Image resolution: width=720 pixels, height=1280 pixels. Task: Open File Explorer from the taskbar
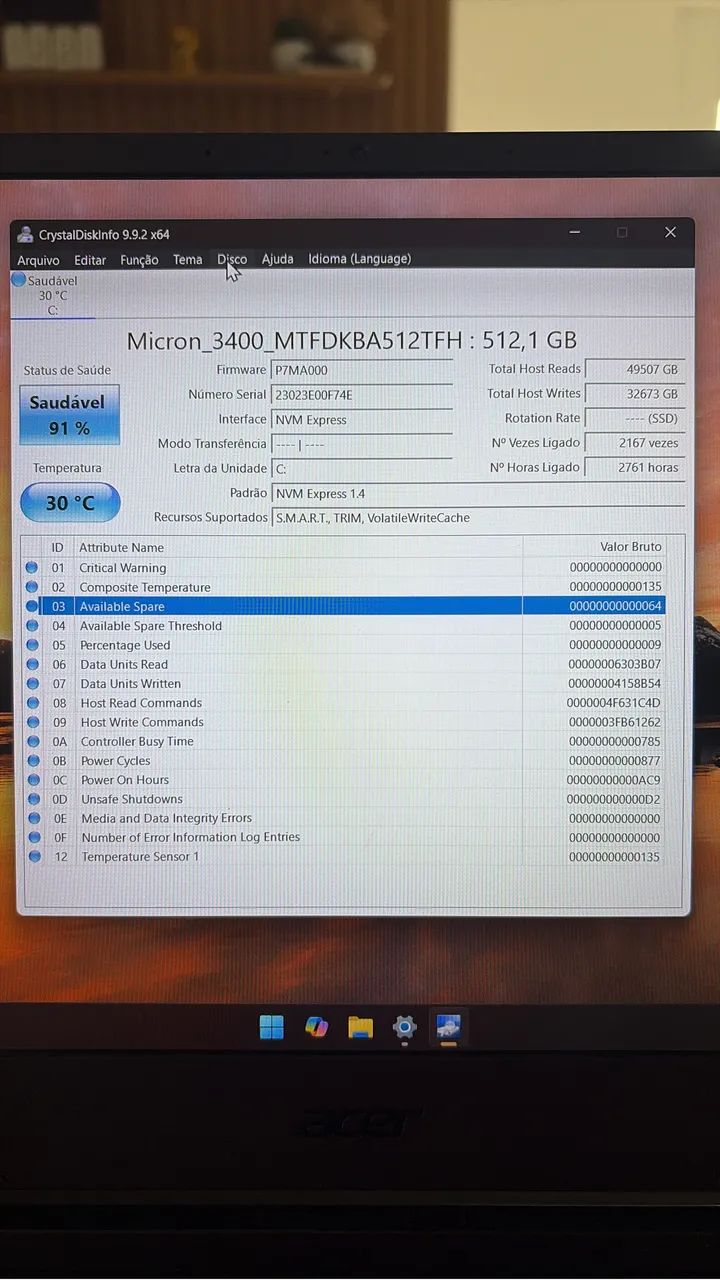[x=360, y=1027]
